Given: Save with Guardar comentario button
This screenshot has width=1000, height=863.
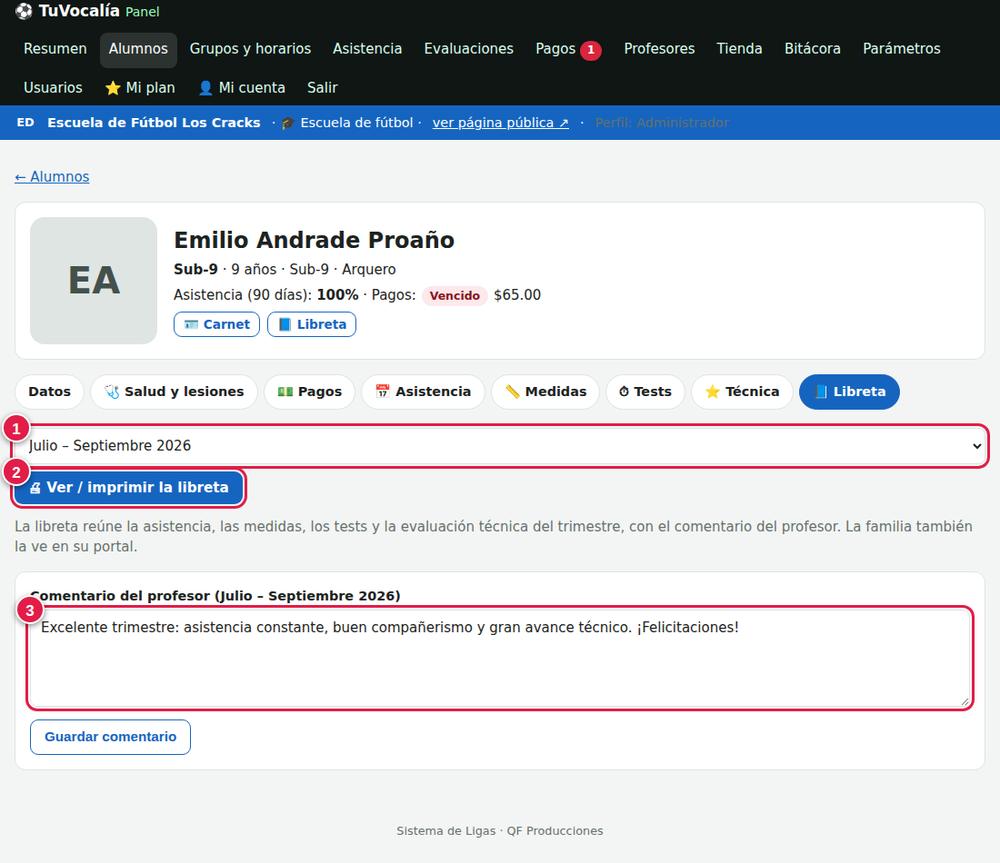Looking at the screenshot, I should coord(110,737).
